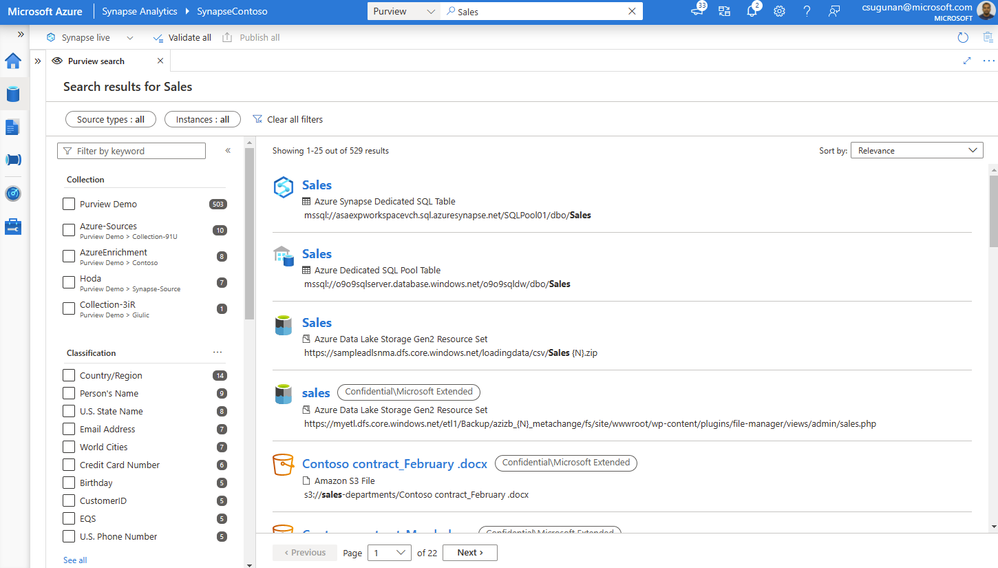Click Publish all
Image resolution: width=998 pixels, height=568 pixels.
[x=251, y=38]
